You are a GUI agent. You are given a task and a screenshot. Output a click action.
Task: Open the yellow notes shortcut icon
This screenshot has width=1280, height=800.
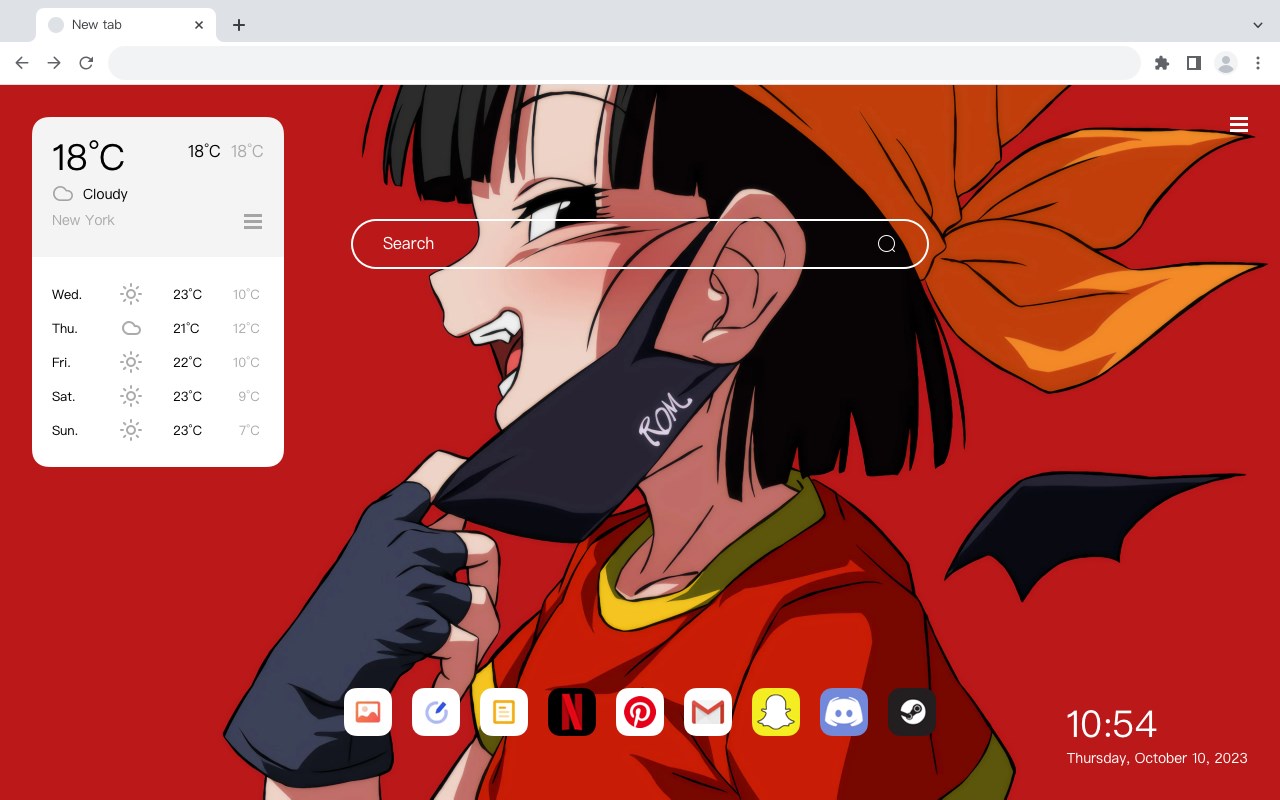504,712
